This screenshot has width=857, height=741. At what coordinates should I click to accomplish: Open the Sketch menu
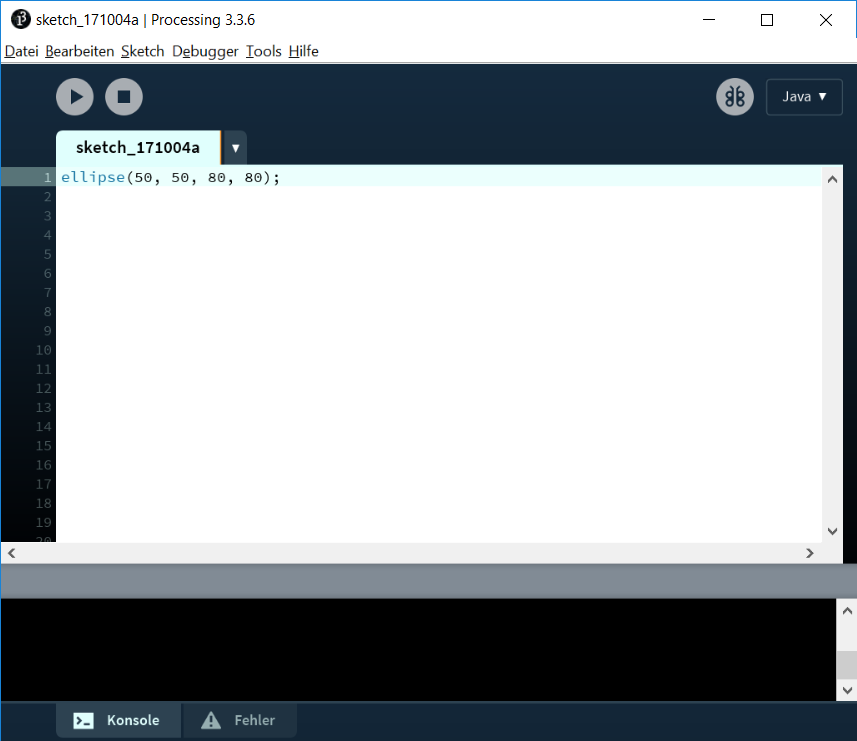[x=143, y=51]
